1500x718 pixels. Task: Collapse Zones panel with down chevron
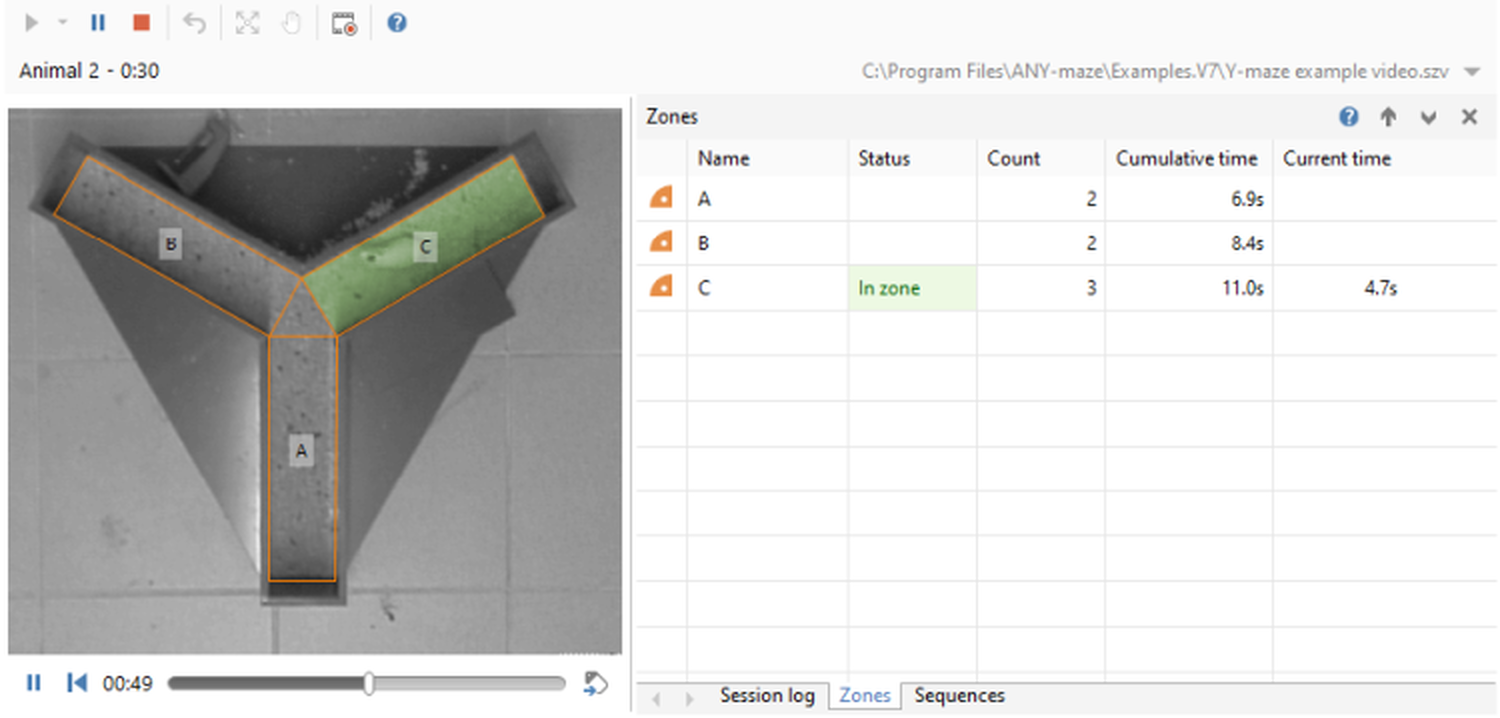tap(1428, 117)
